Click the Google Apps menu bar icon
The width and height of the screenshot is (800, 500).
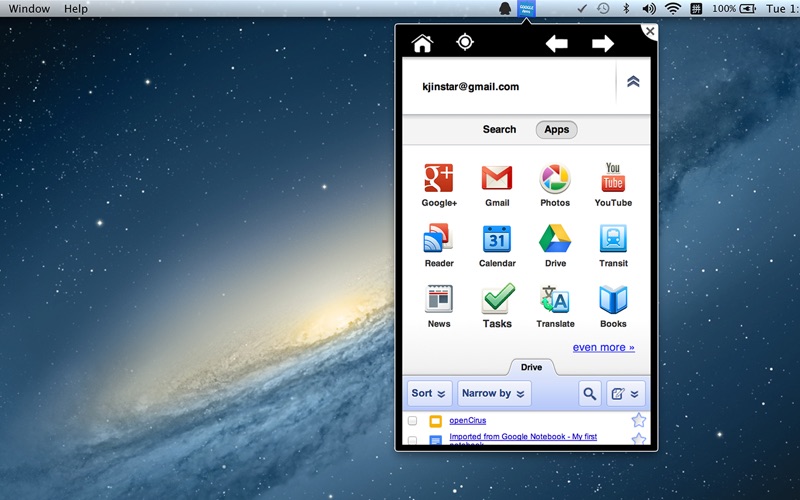click(x=527, y=9)
